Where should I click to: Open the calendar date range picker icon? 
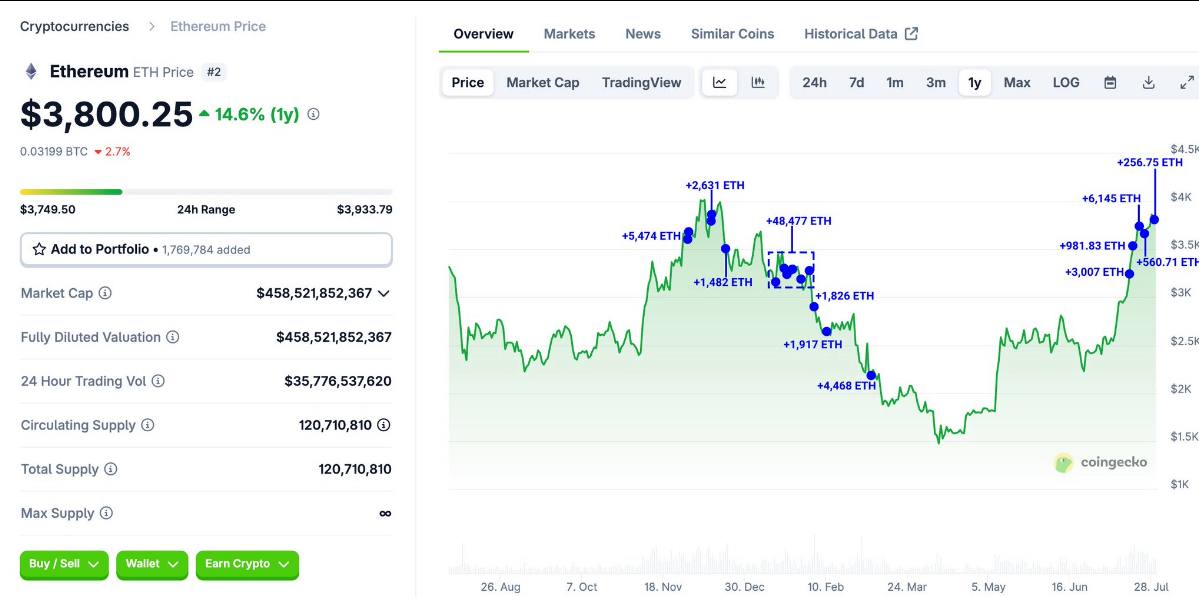click(1110, 83)
